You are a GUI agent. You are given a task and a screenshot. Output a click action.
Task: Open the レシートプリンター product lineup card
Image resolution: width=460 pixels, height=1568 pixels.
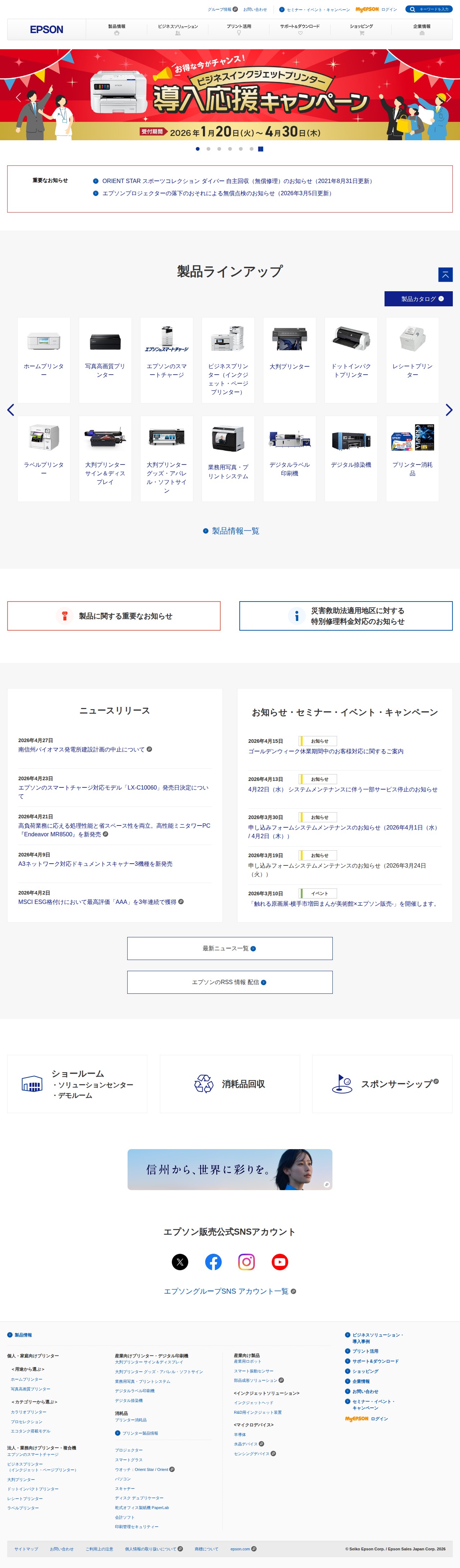point(413,360)
